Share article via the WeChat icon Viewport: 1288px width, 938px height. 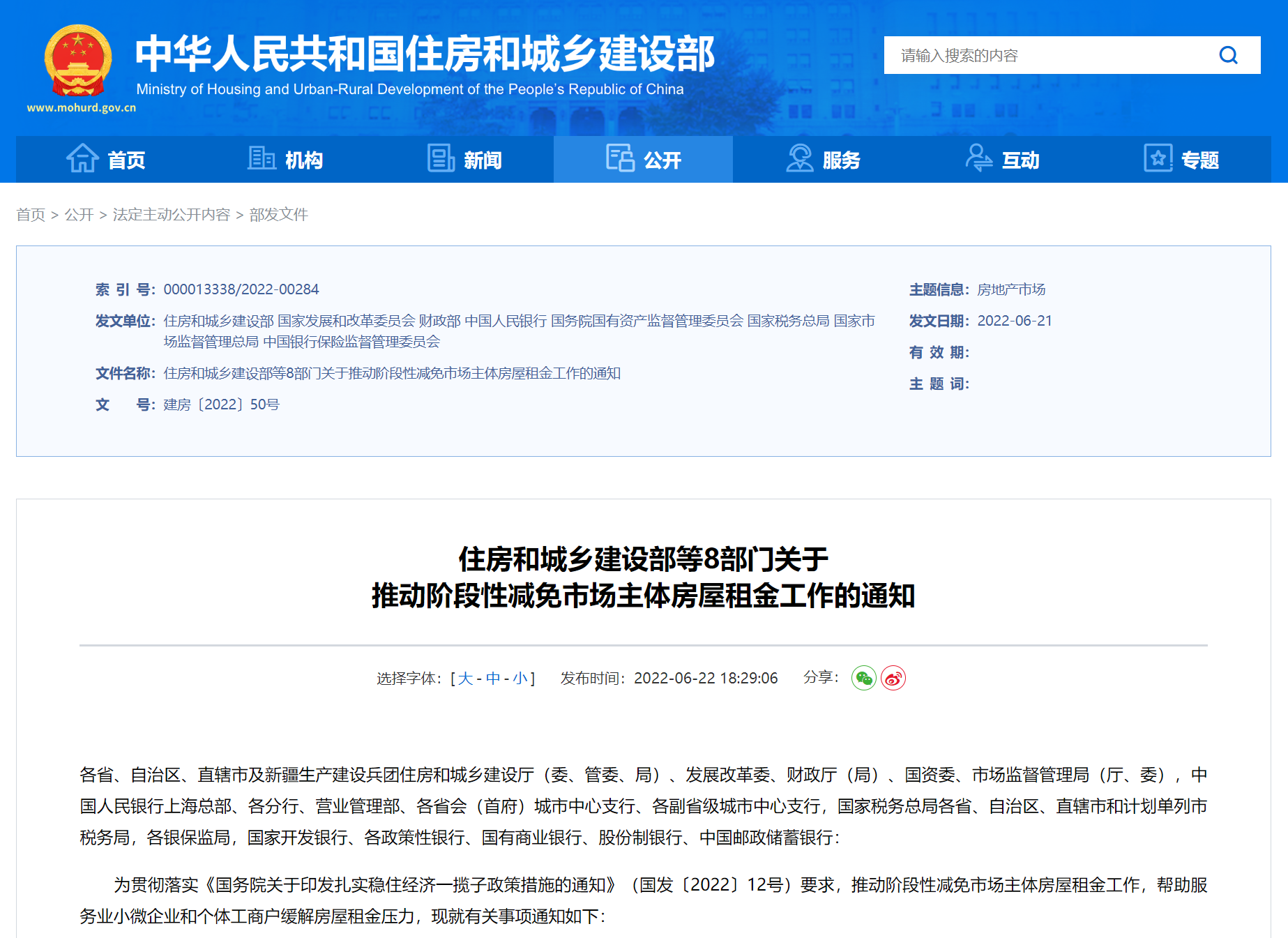tap(864, 678)
